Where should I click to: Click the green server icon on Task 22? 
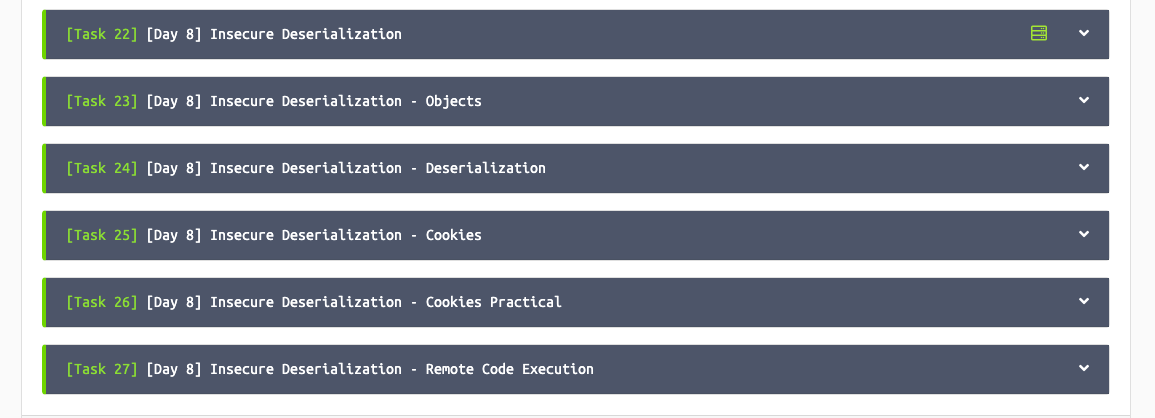(x=1039, y=33)
